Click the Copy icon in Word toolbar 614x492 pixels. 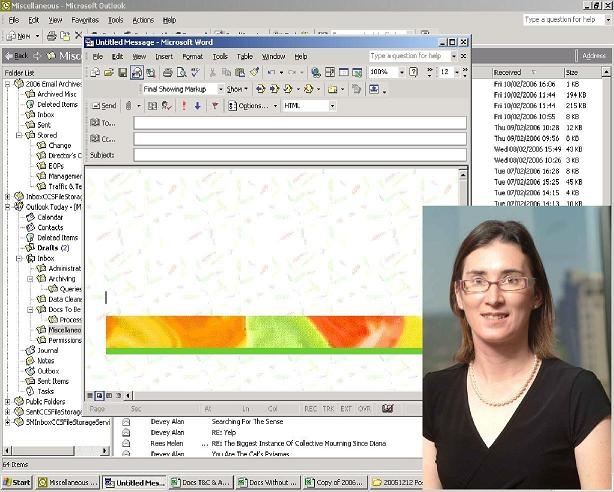(x=226, y=72)
